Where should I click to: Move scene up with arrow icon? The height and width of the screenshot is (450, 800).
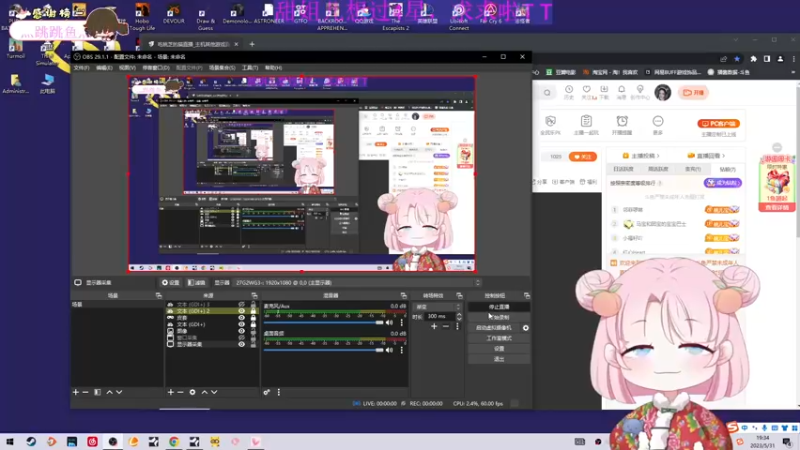click(x=109, y=392)
